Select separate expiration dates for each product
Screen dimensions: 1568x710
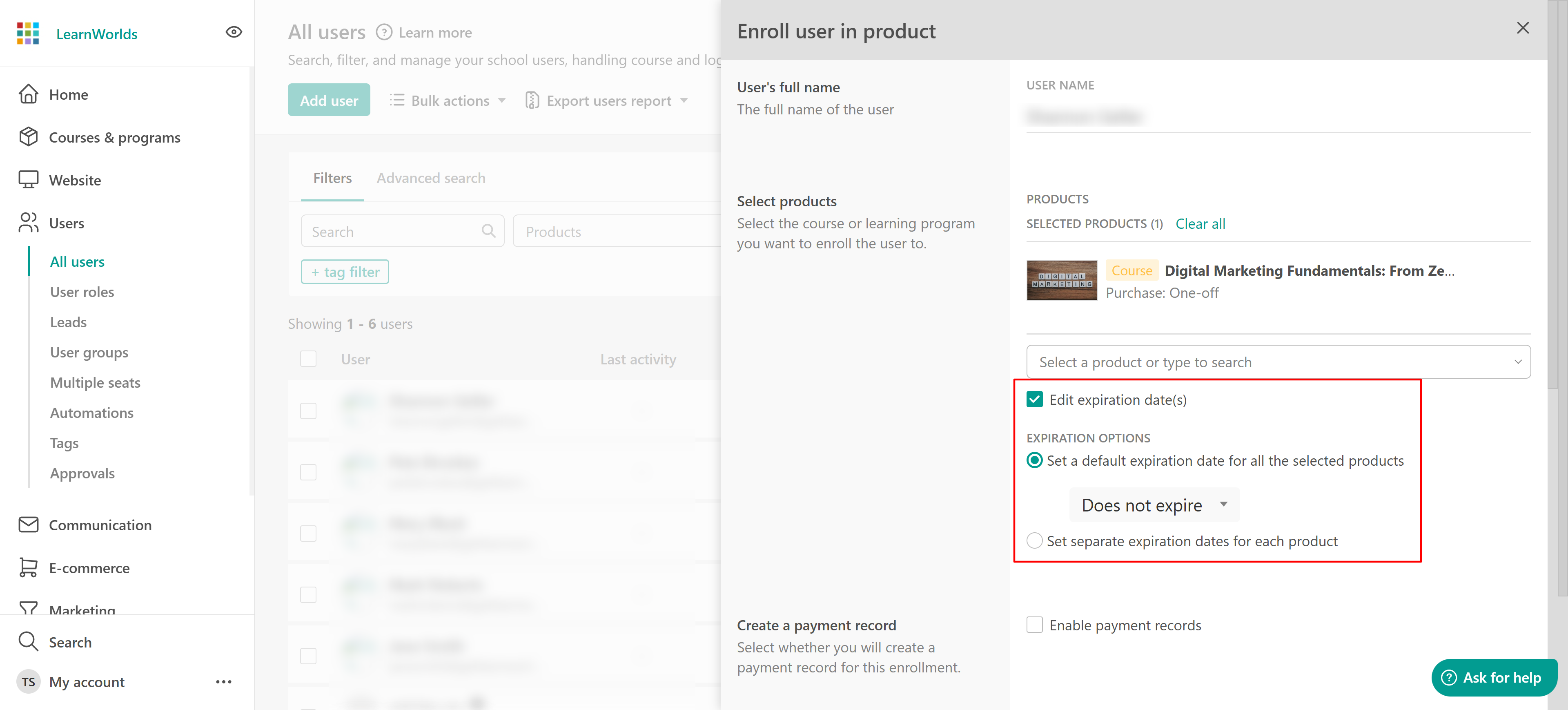point(1034,541)
